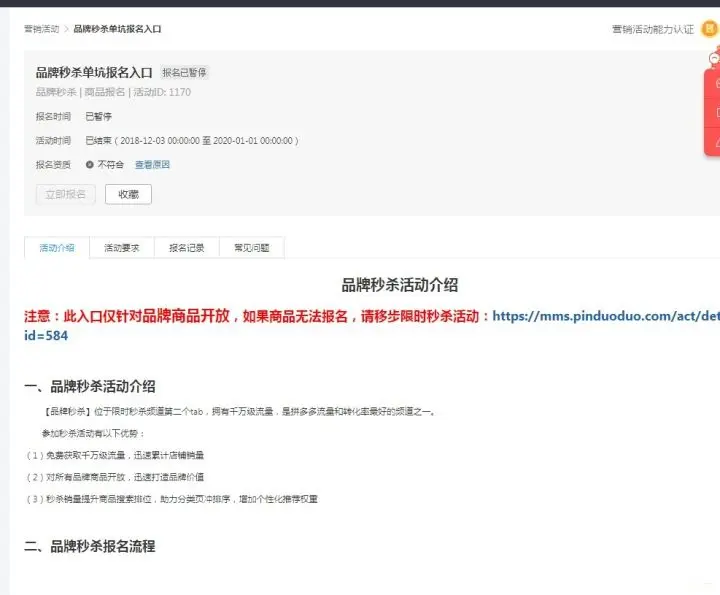Click the bottom icon in red sidebar
The width and height of the screenshot is (720, 595).
click(716, 144)
